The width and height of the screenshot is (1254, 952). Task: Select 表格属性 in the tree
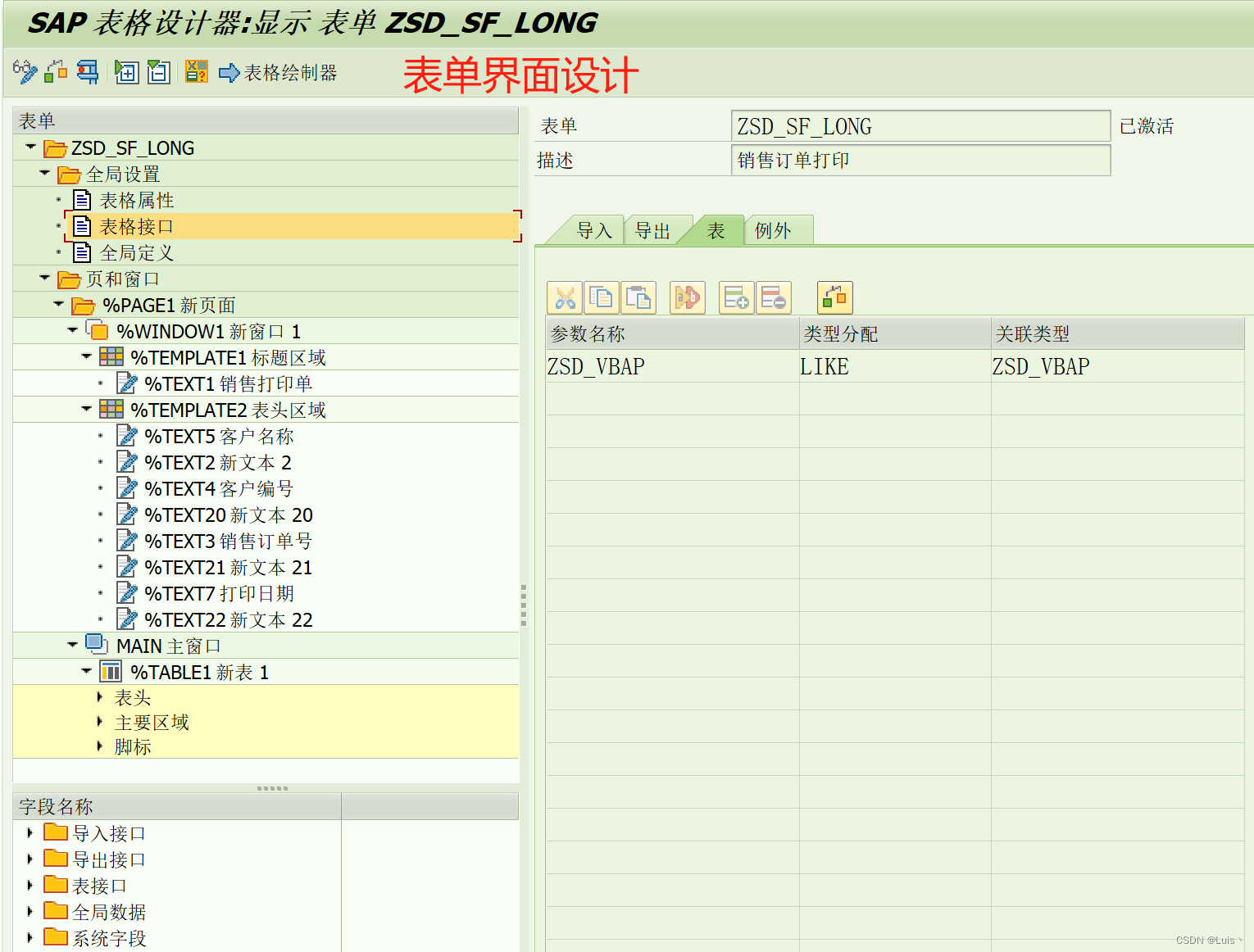pos(137,201)
